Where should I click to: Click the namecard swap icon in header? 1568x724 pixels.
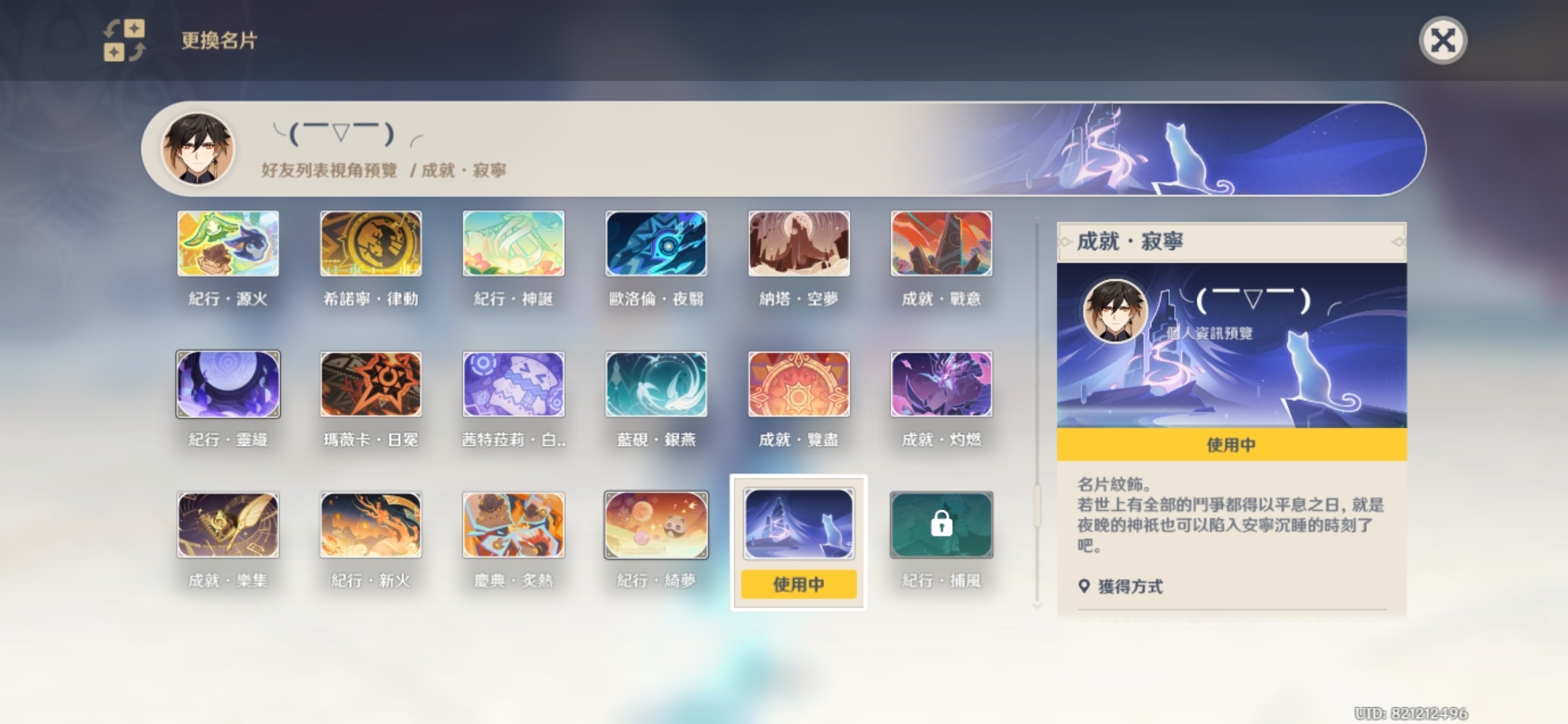124,40
